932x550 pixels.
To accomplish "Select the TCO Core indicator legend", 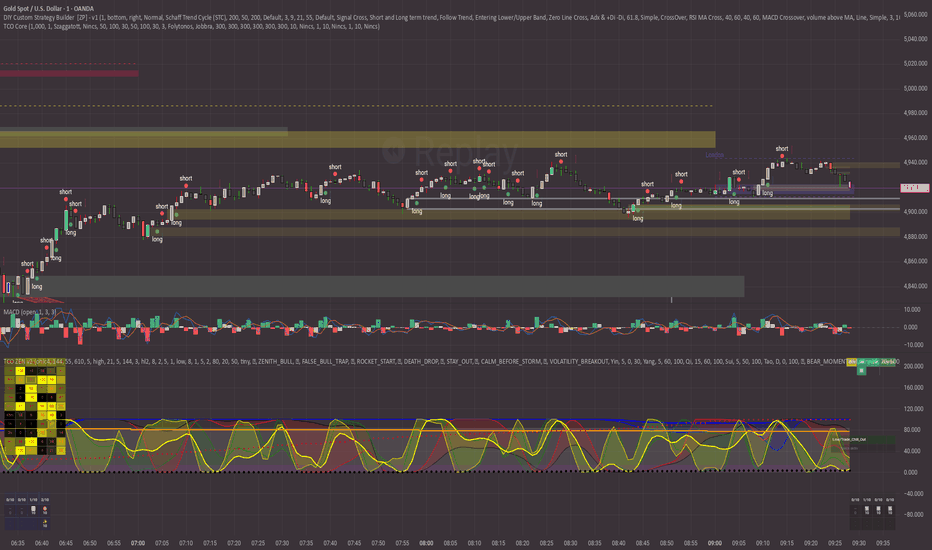I will [x=191, y=26].
